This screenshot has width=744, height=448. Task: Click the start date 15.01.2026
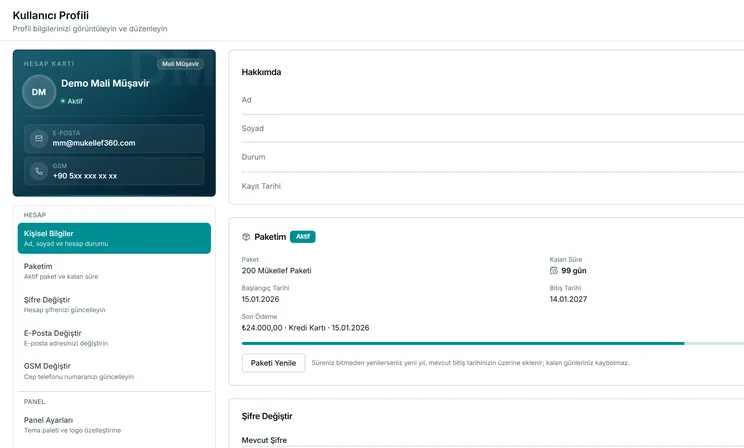pyautogui.click(x=260, y=299)
